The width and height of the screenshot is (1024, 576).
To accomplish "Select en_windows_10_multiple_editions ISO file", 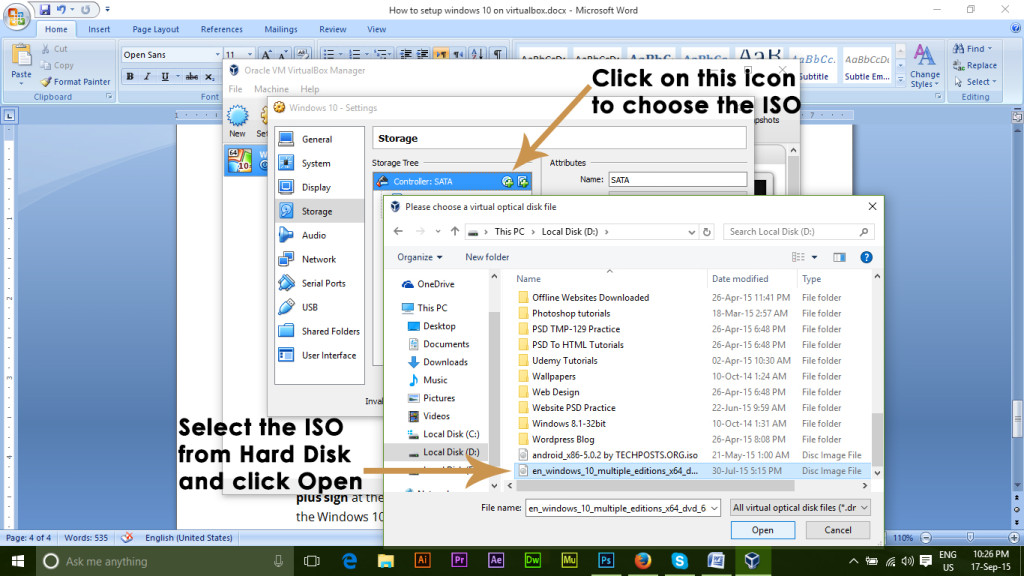I will (x=614, y=471).
